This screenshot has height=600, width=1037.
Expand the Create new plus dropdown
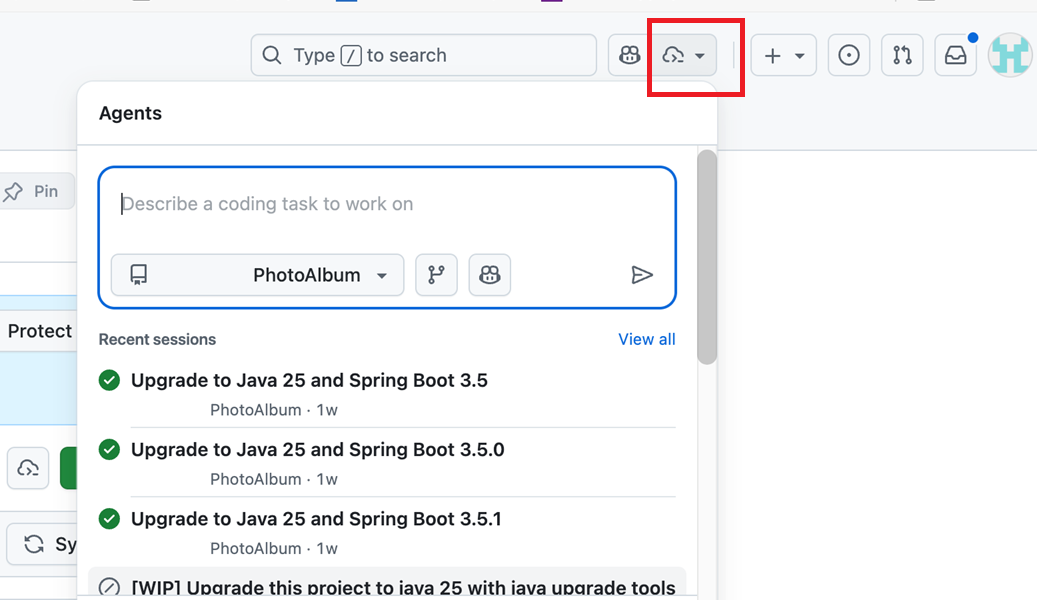pyautogui.click(x=783, y=56)
